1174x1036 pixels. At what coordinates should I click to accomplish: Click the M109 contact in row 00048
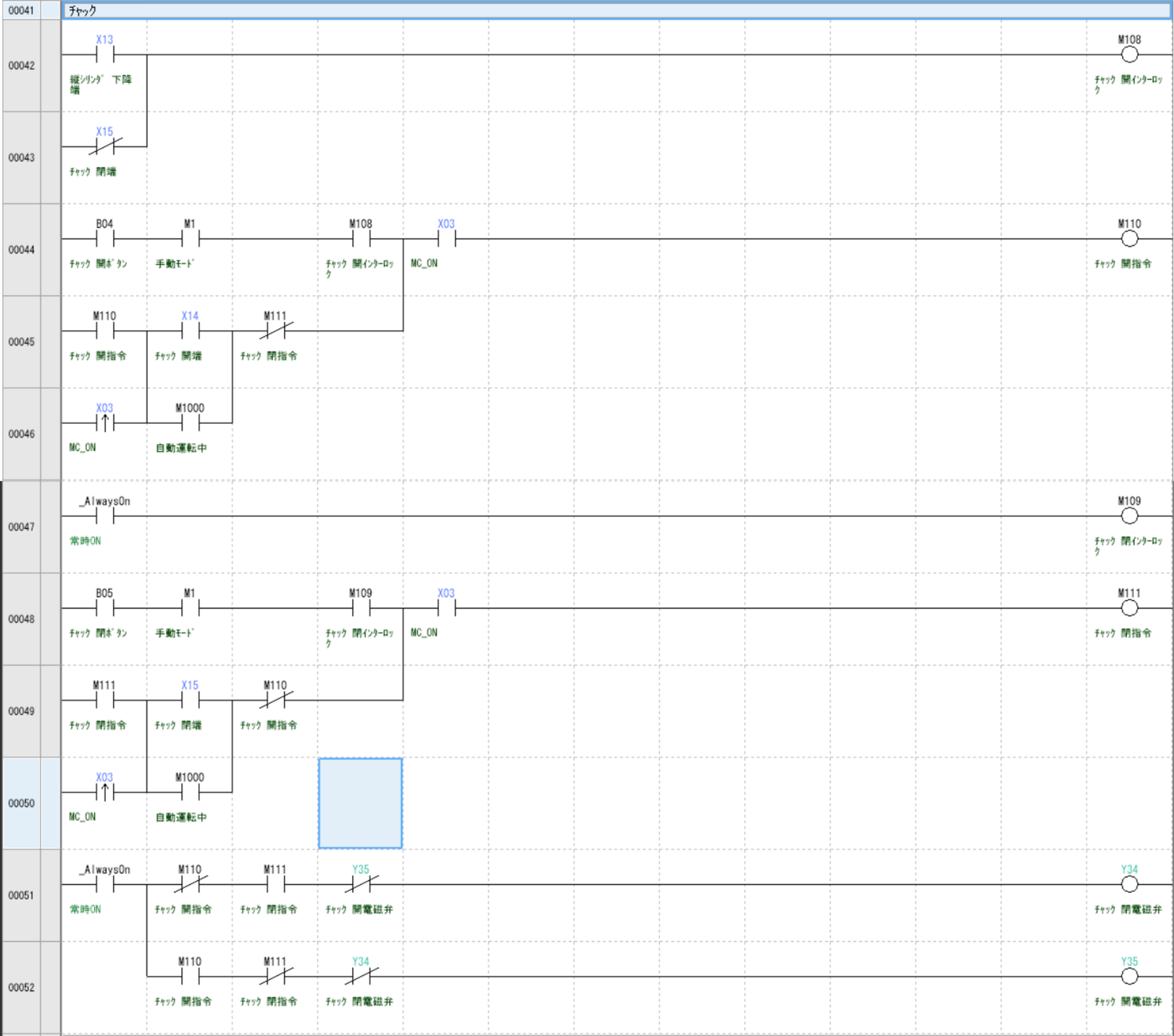[x=361, y=608]
